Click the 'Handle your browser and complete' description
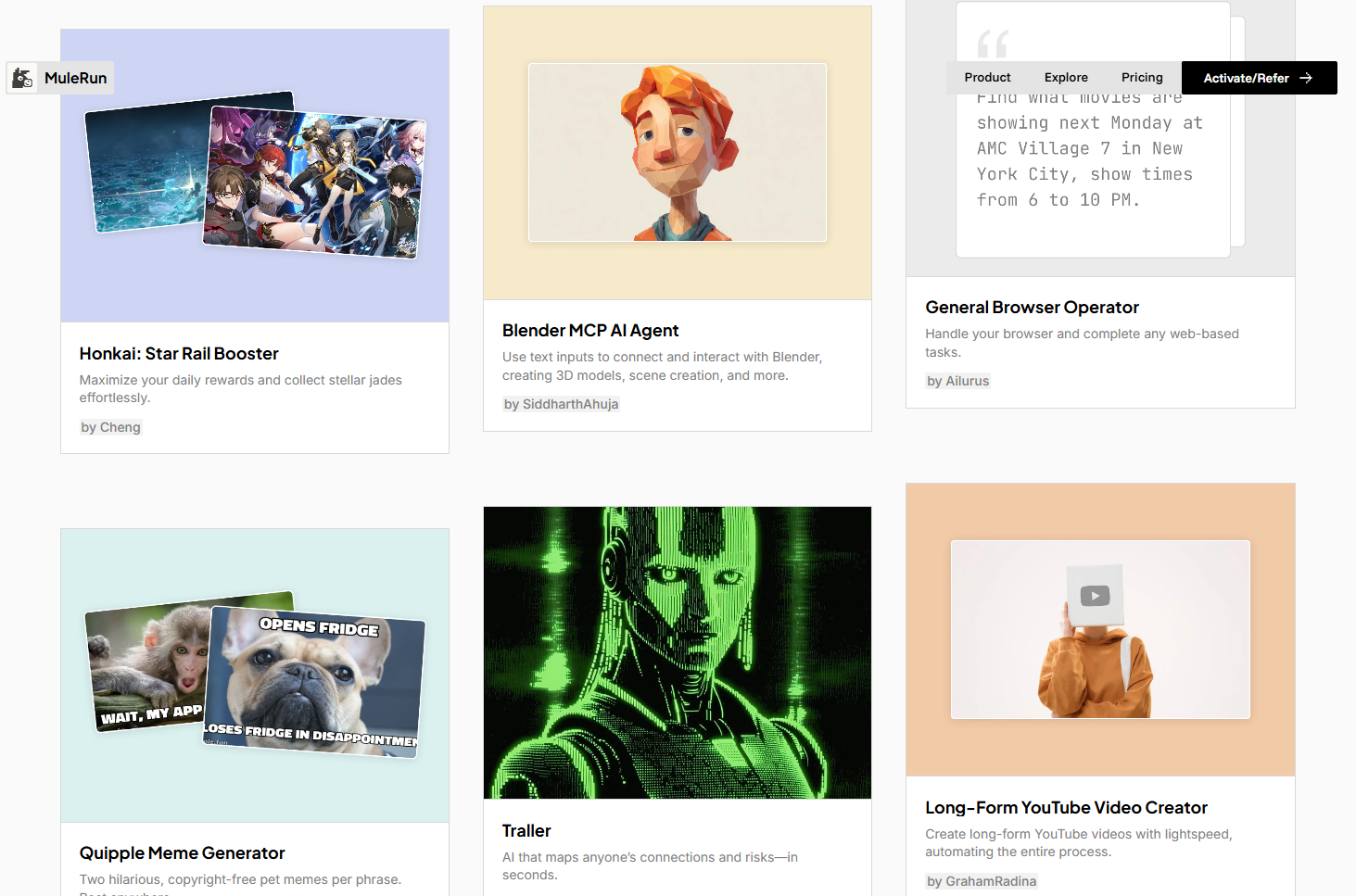Image resolution: width=1356 pixels, height=896 pixels. pos(1082,343)
